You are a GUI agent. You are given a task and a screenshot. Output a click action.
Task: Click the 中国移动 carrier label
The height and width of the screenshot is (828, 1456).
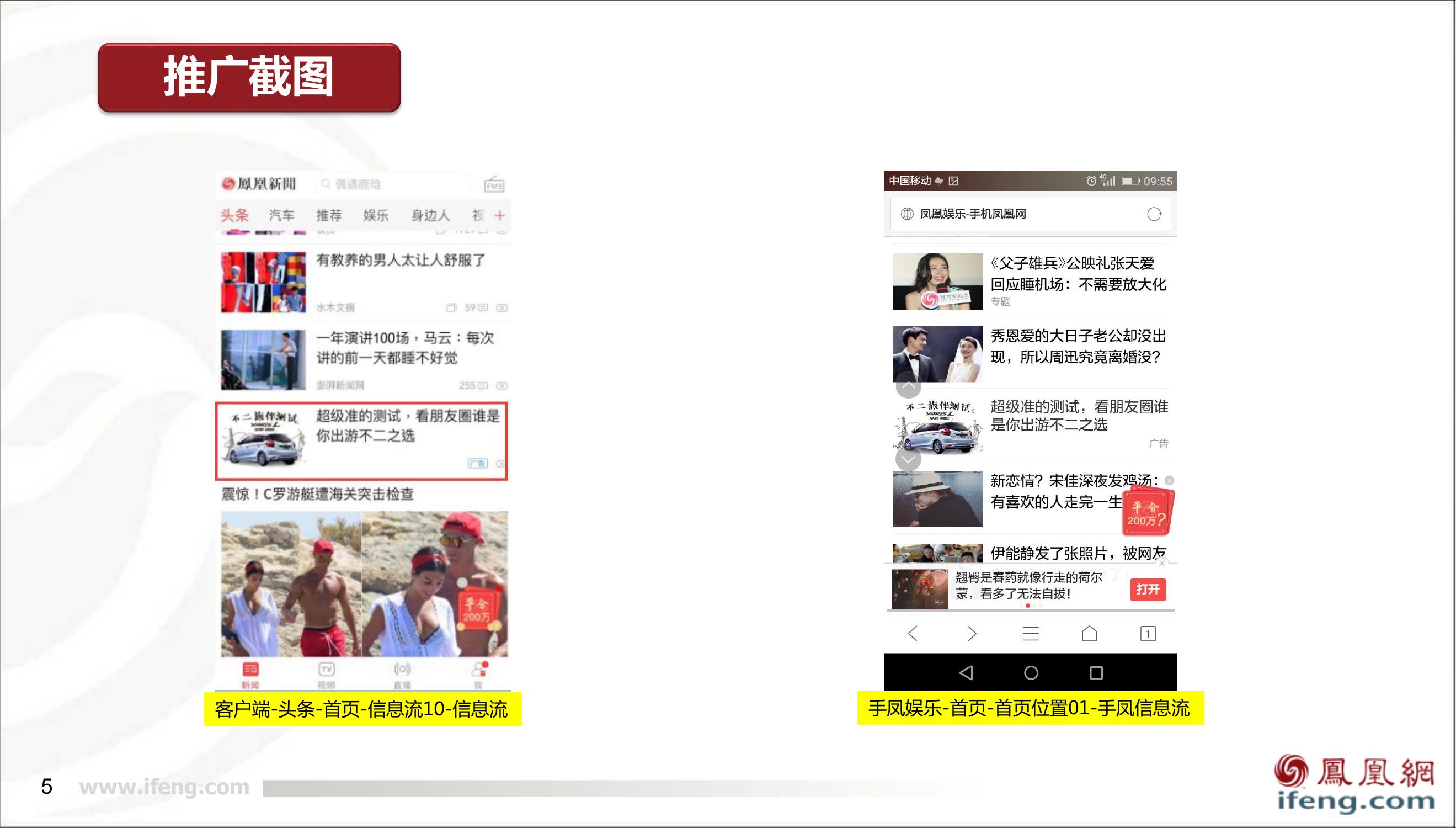(910, 181)
